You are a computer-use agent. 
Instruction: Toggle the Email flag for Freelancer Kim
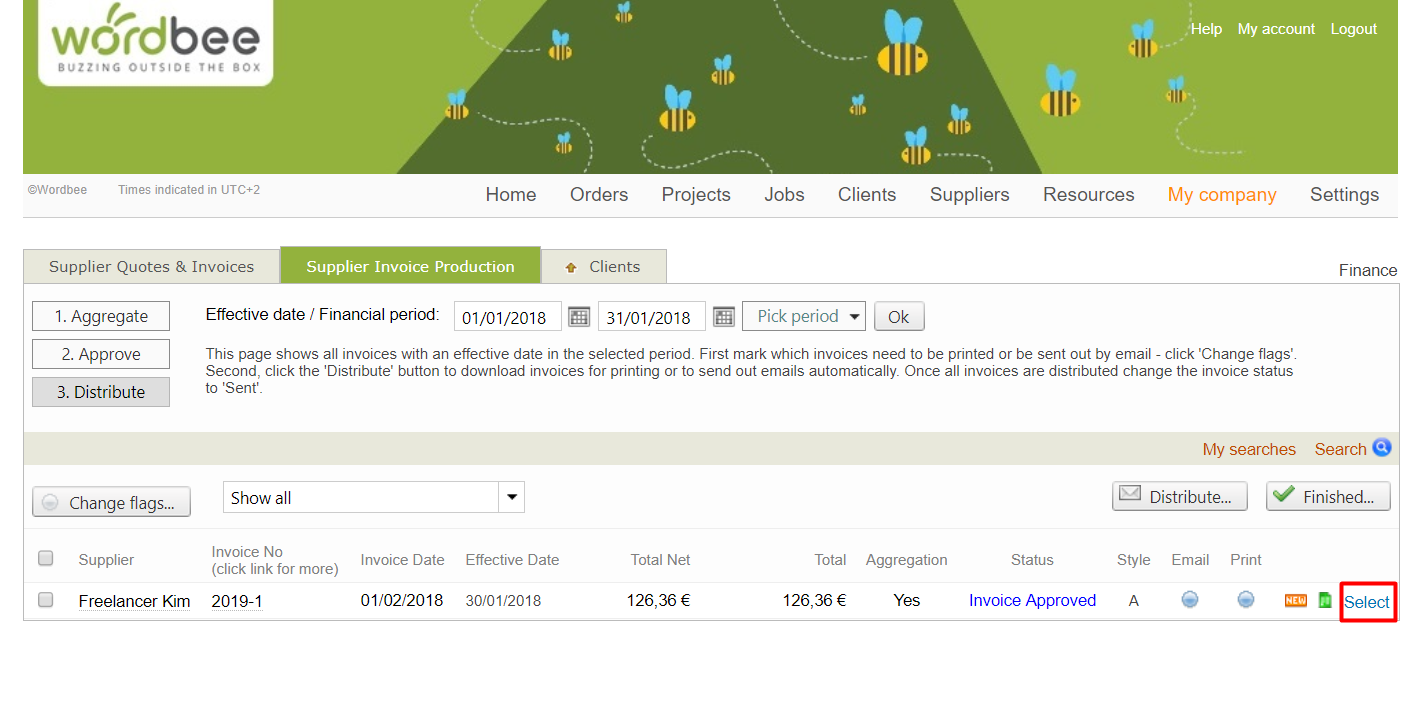point(1189,600)
